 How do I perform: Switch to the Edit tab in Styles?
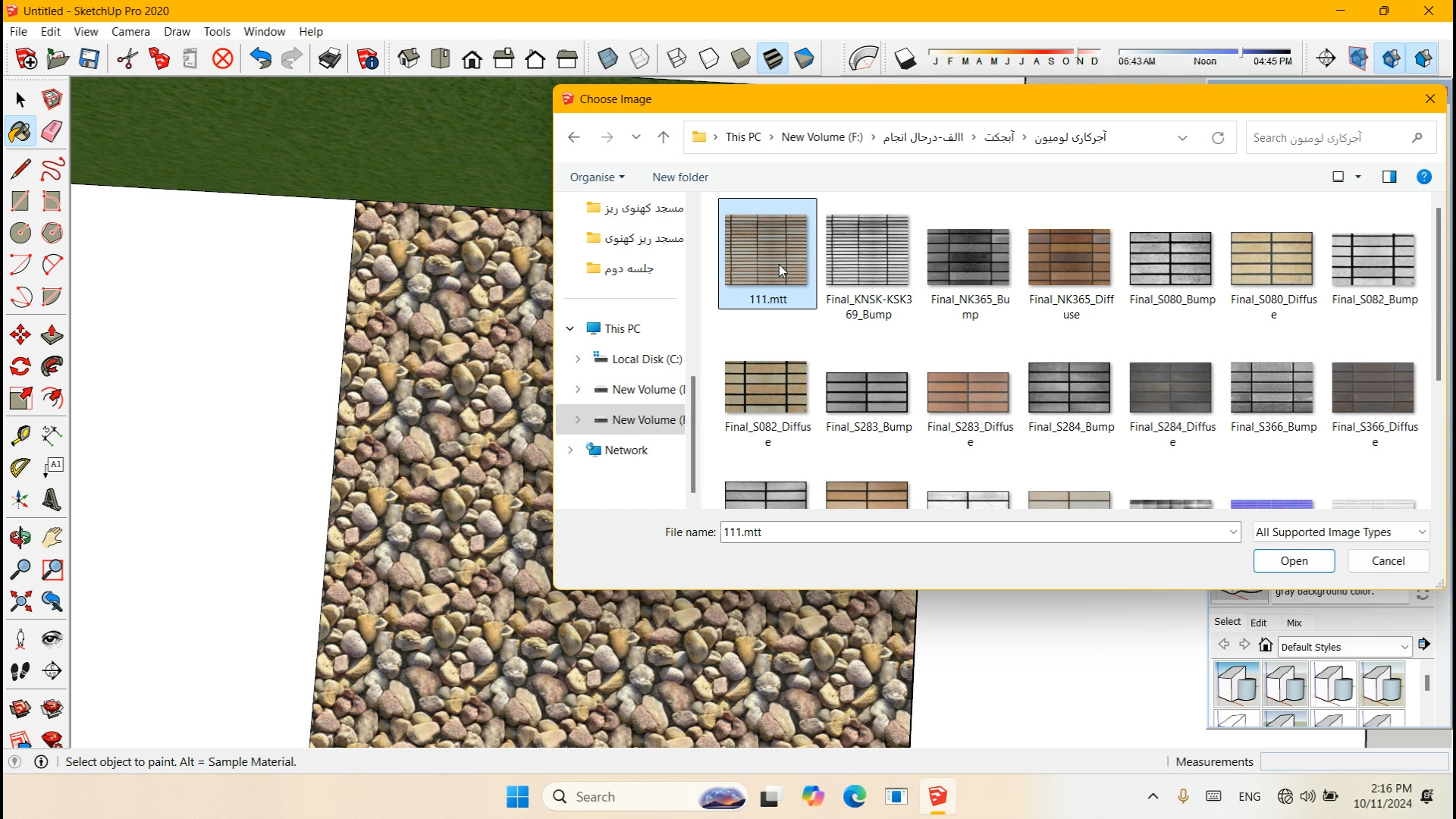pyautogui.click(x=1258, y=623)
